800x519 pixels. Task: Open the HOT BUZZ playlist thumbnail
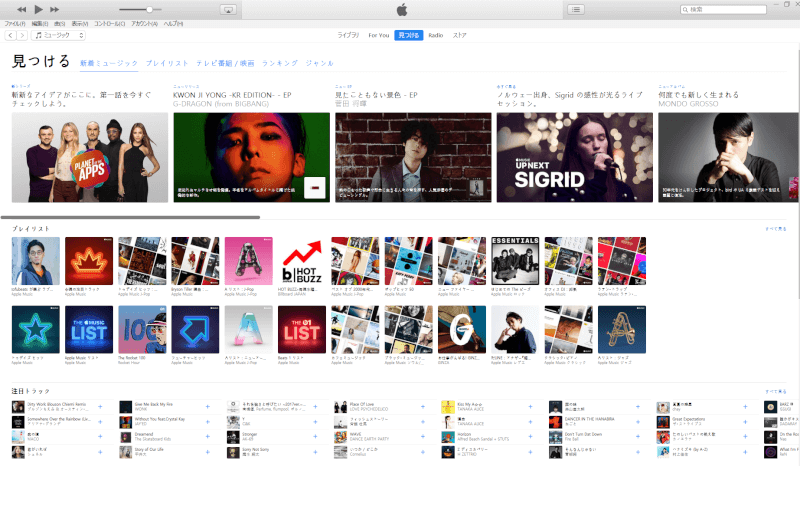point(301,261)
